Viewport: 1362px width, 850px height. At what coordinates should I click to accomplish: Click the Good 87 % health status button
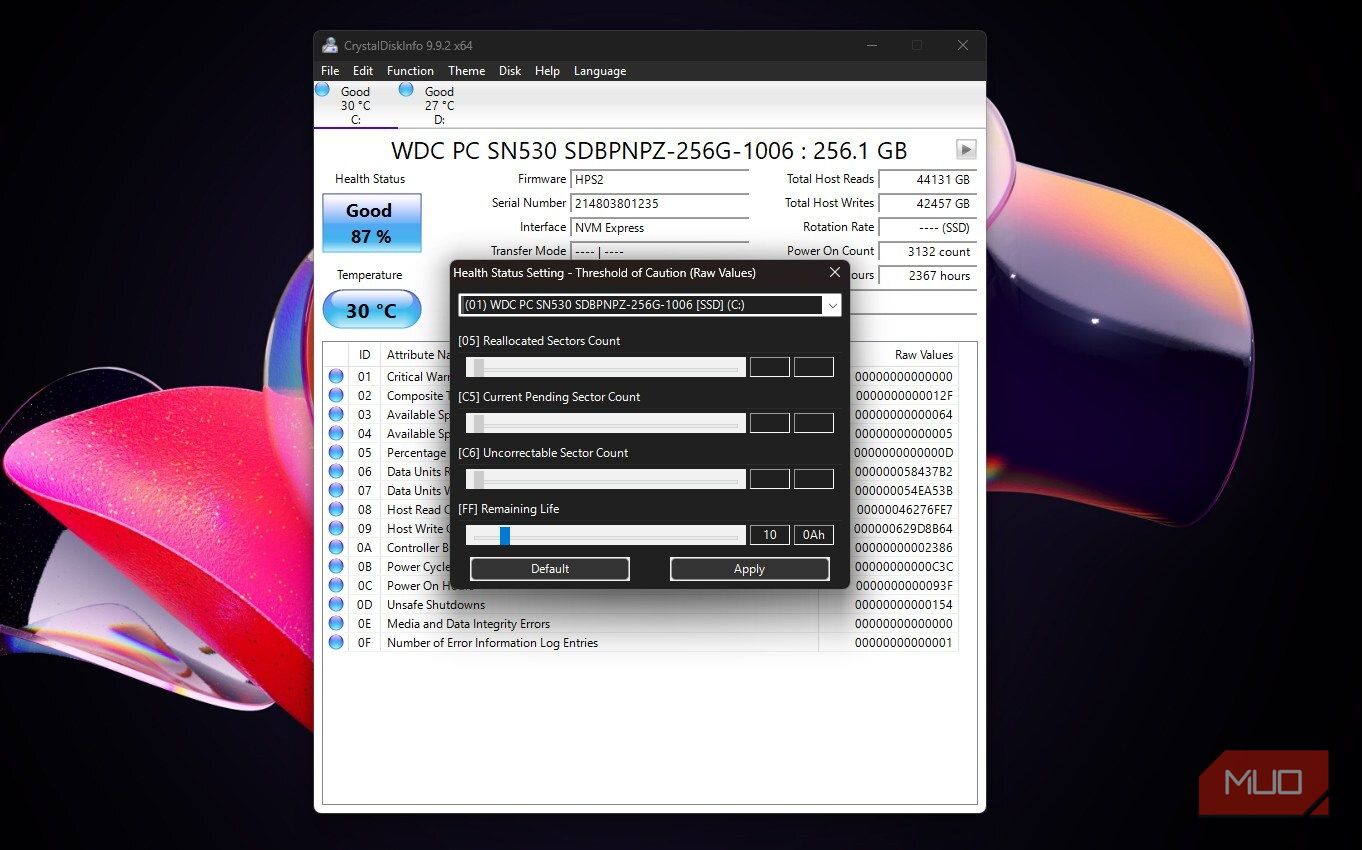coord(371,223)
